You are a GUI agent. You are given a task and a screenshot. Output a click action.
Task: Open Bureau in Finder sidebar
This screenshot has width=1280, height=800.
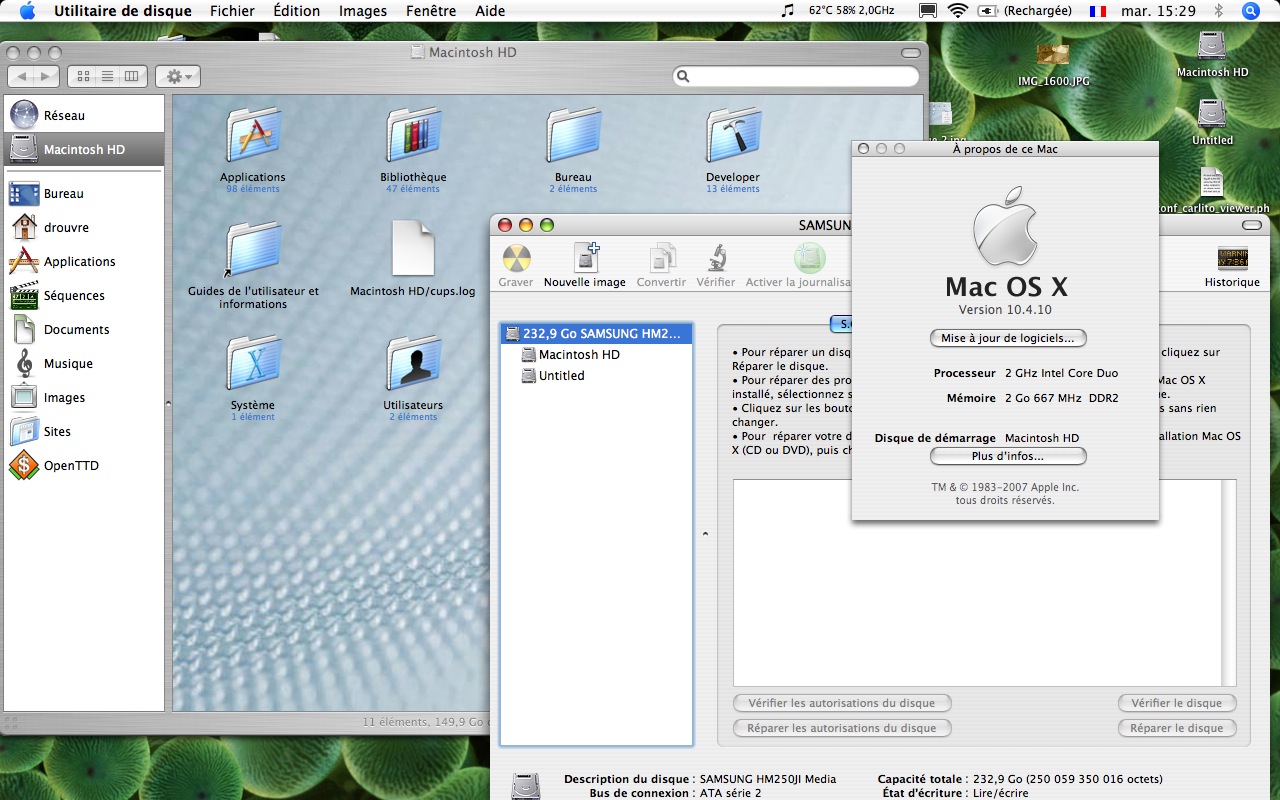click(83, 193)
